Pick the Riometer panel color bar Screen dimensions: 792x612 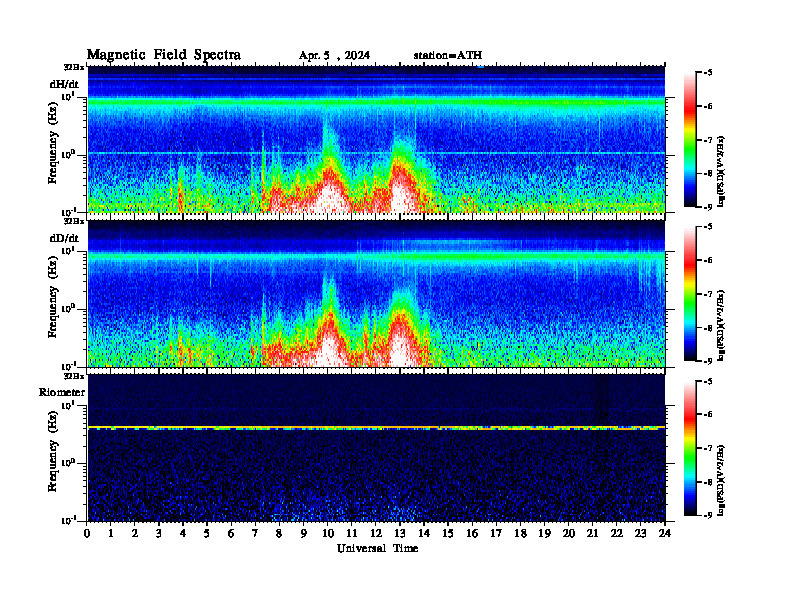689,448
